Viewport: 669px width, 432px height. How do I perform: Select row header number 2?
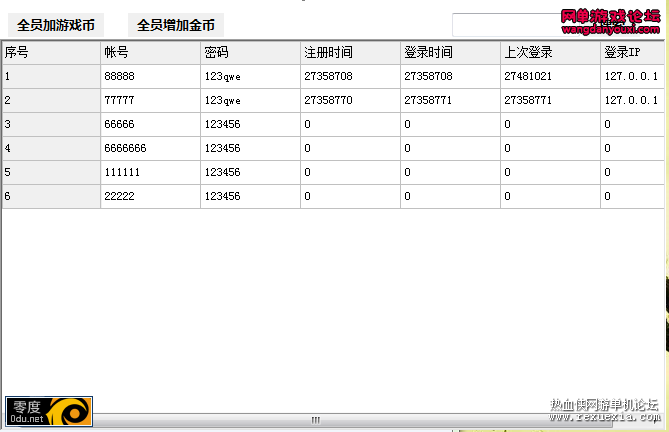tap(51, 101)
